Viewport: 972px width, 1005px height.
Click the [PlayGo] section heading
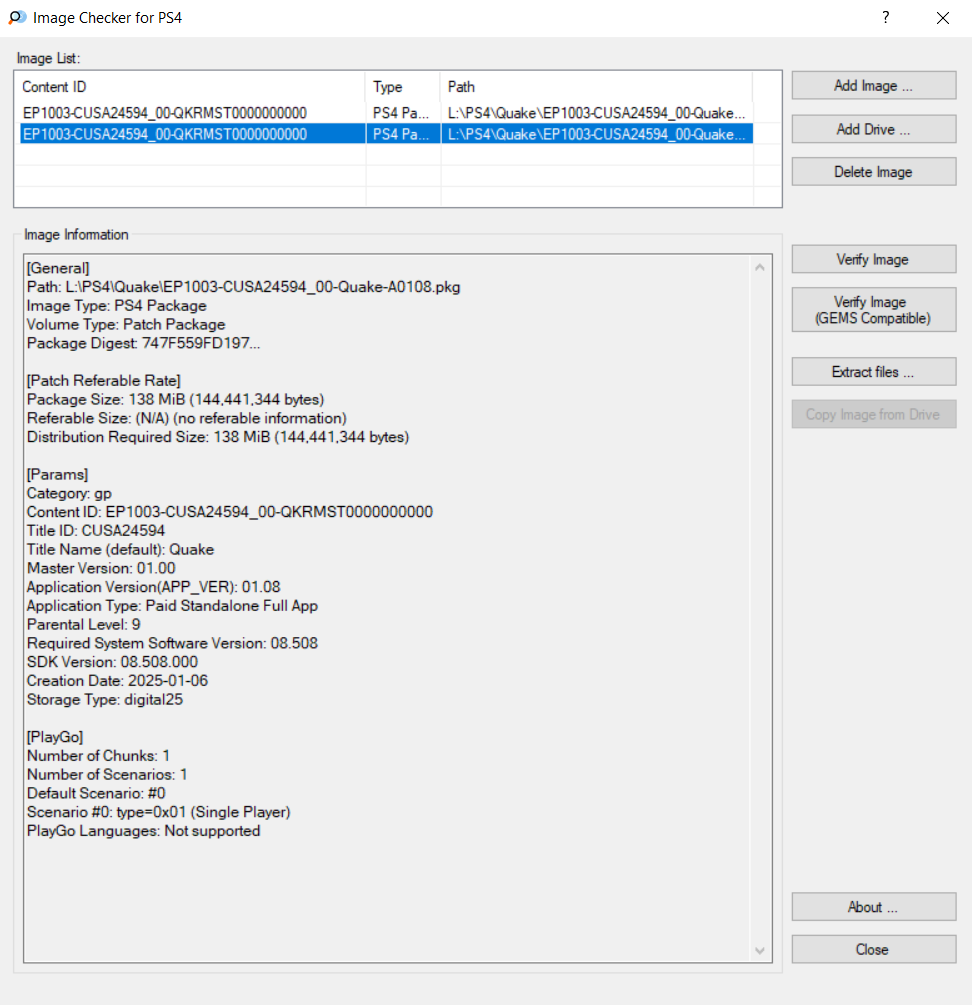55,737
